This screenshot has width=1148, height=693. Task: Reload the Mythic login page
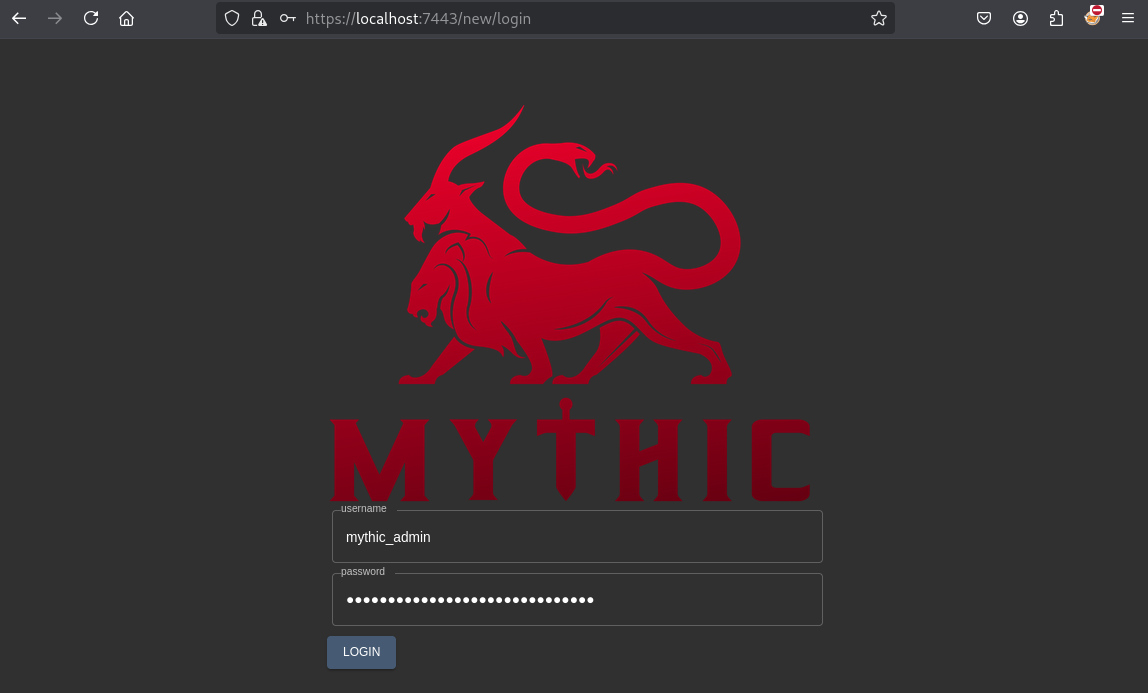[x=91, y=18]
